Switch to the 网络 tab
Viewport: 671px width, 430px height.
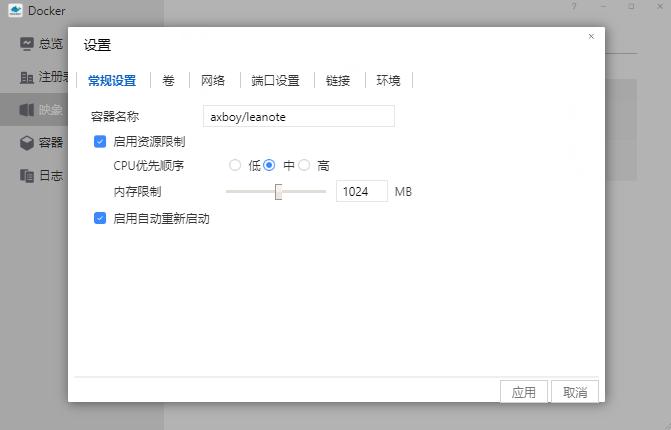click(x=213, y=80)
